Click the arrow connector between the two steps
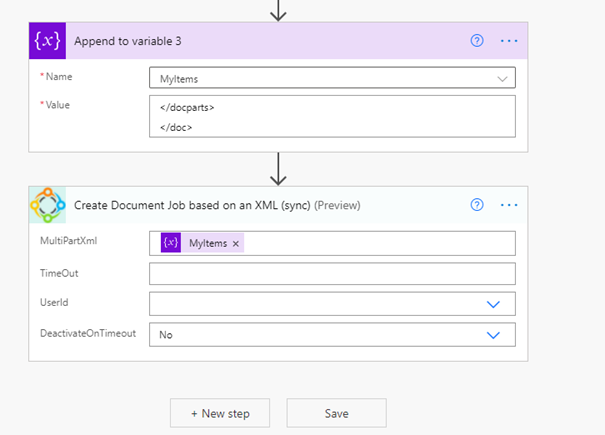 (x=279, y=167)
